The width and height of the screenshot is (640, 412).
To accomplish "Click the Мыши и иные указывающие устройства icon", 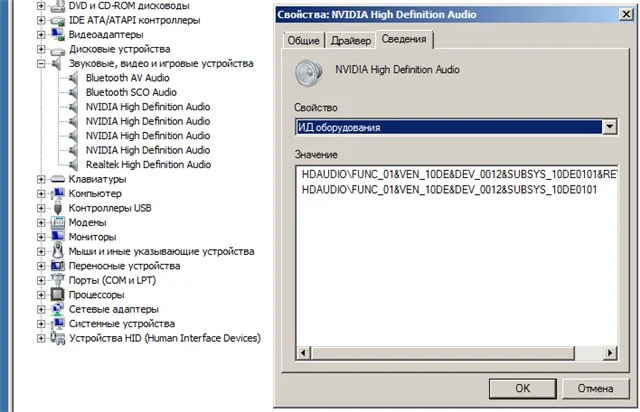I will (58, 251).
